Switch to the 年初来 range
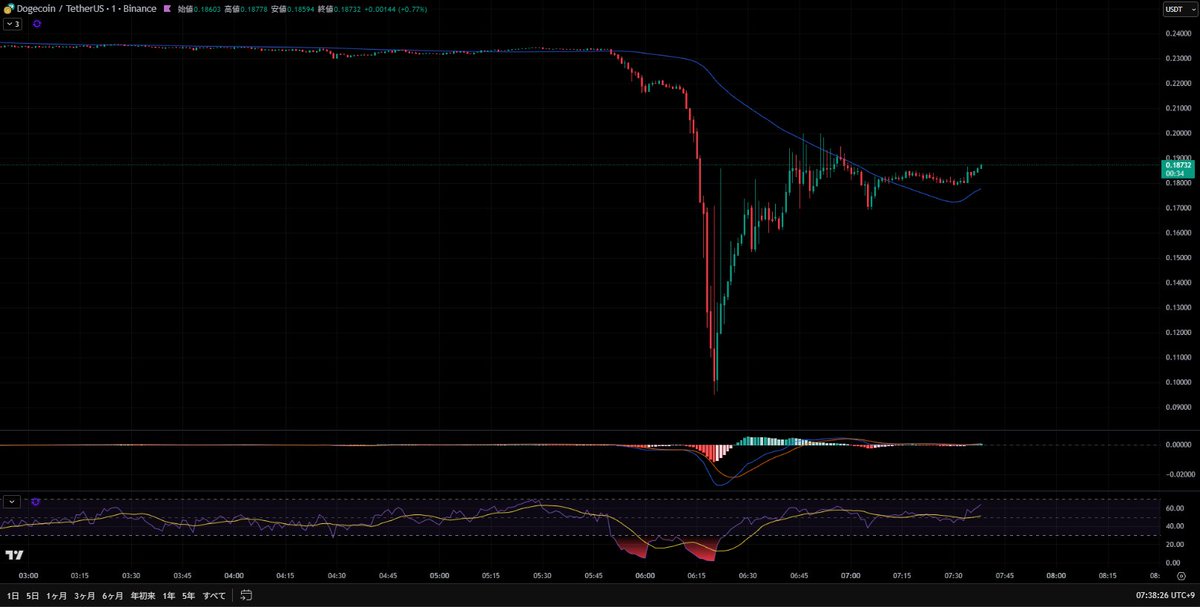 tap(142, 595)
